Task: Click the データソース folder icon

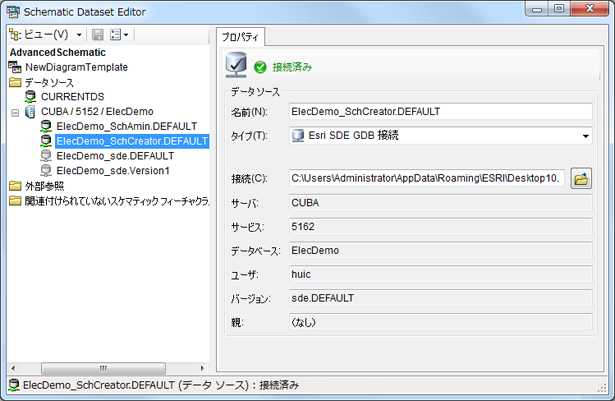Action: tap(15, 82)
